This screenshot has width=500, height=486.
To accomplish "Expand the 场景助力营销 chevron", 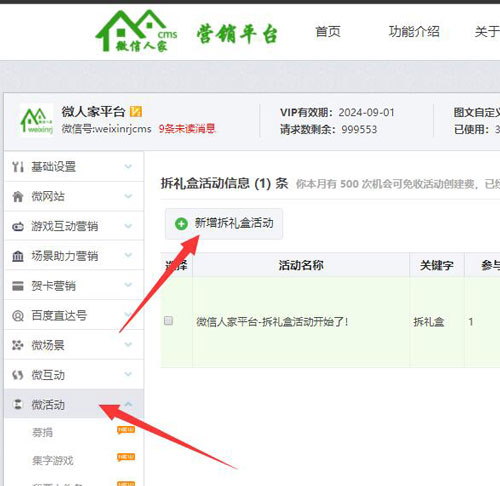I will [128, 255].
